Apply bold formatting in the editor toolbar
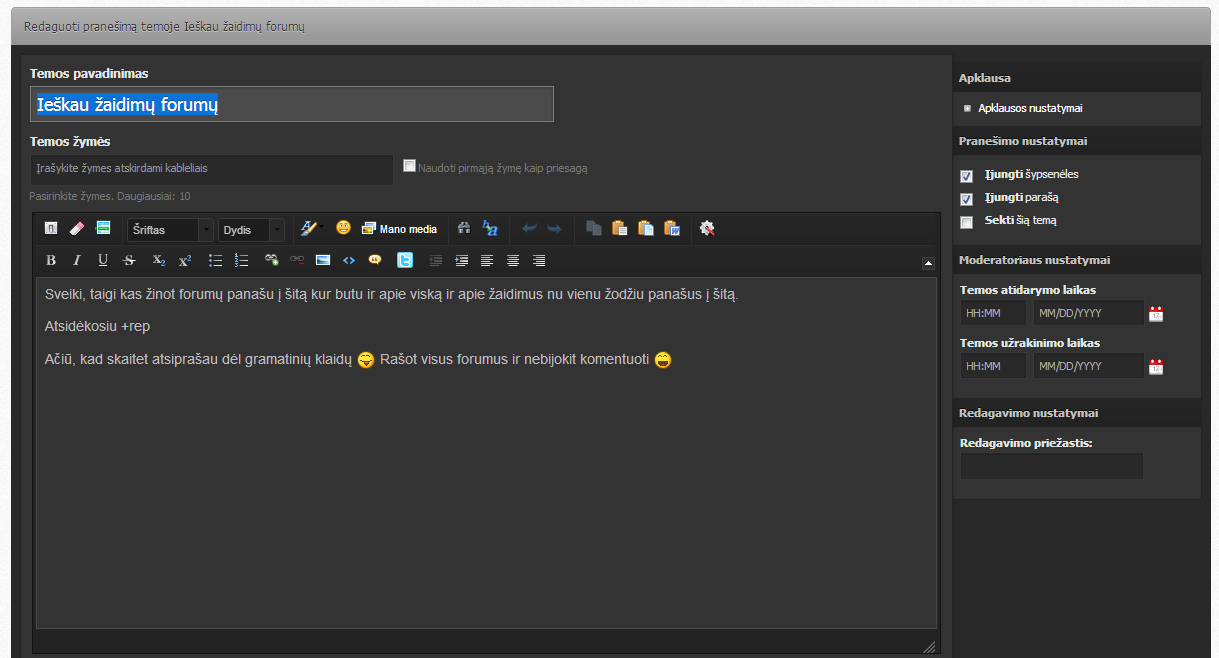Image resolution: width=1219 pixels, height=658 pixels. (51, 260)
